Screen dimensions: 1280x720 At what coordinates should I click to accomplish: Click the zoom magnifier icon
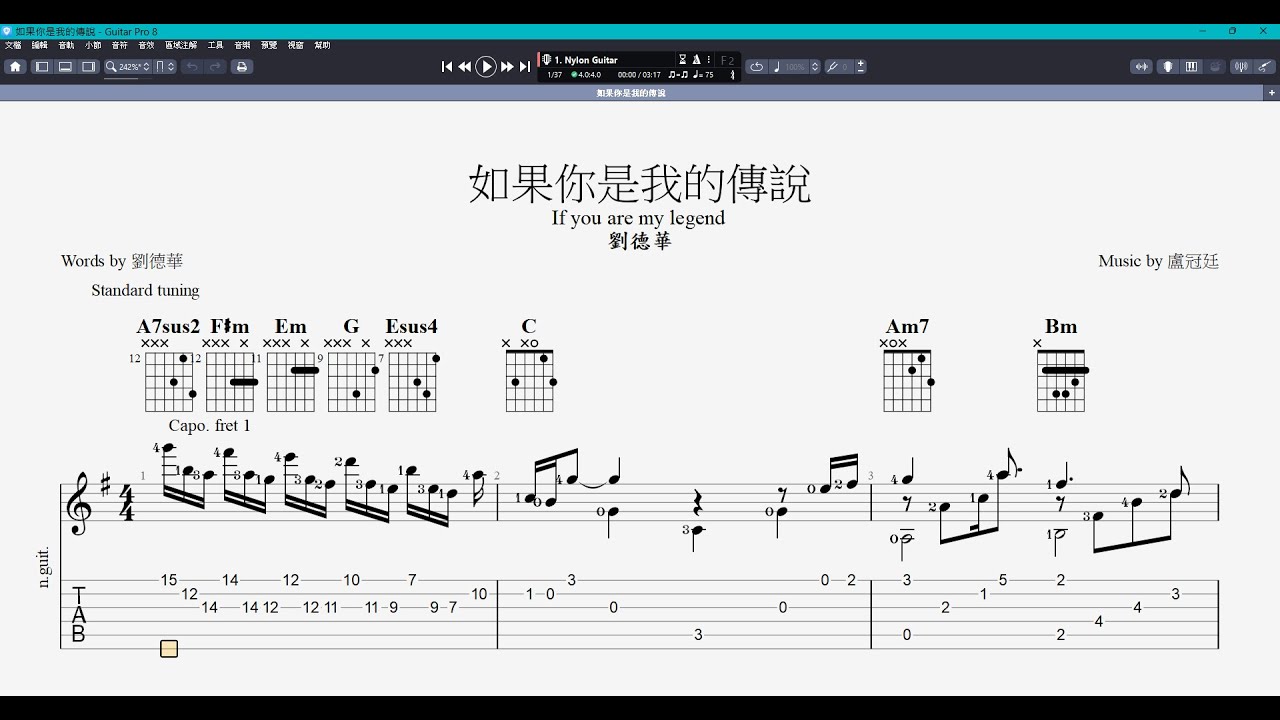click(x=111, y=67)
